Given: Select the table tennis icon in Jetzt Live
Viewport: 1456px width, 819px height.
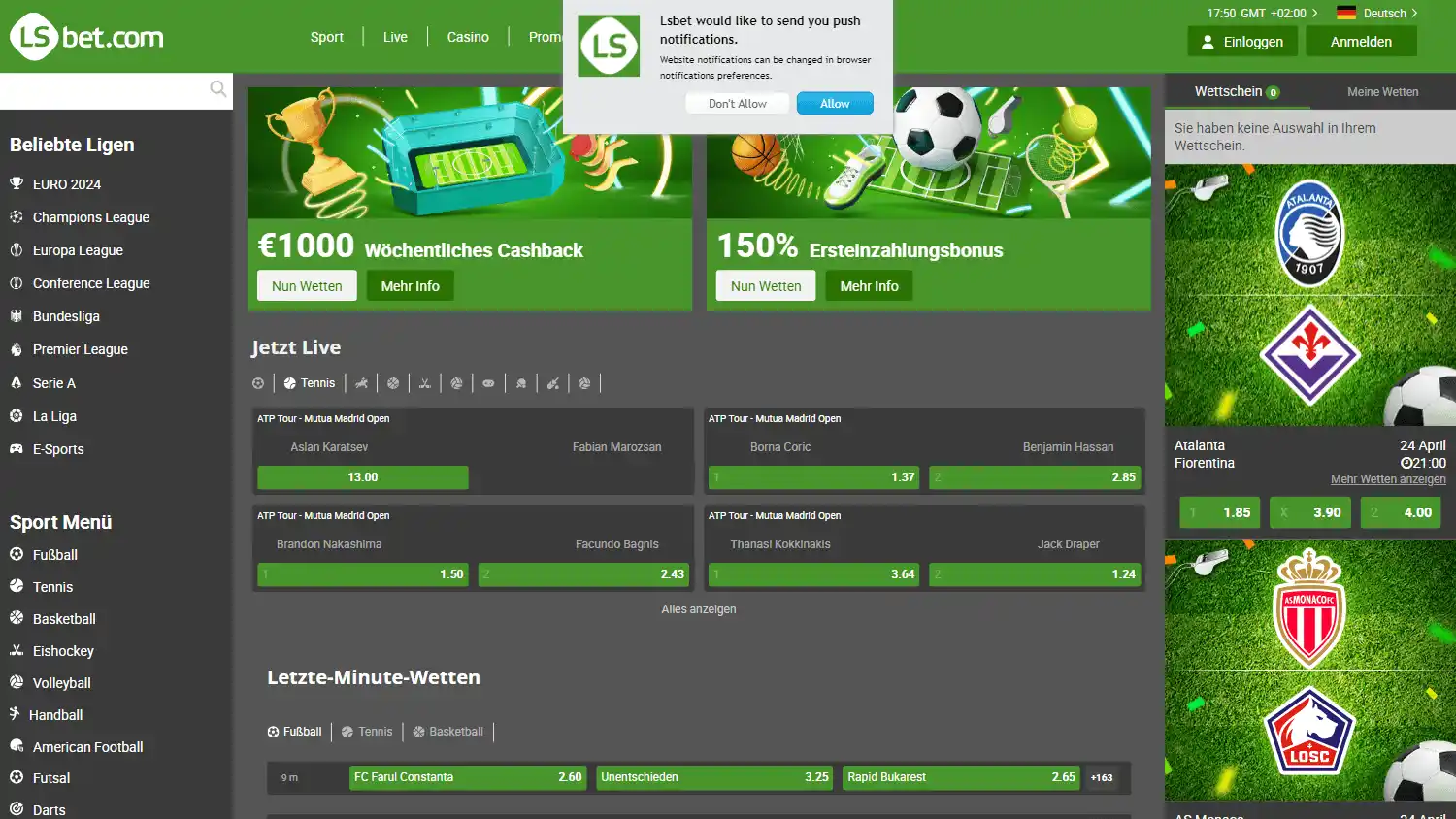Looking at the screenshot, I should [x=521, y=383].
